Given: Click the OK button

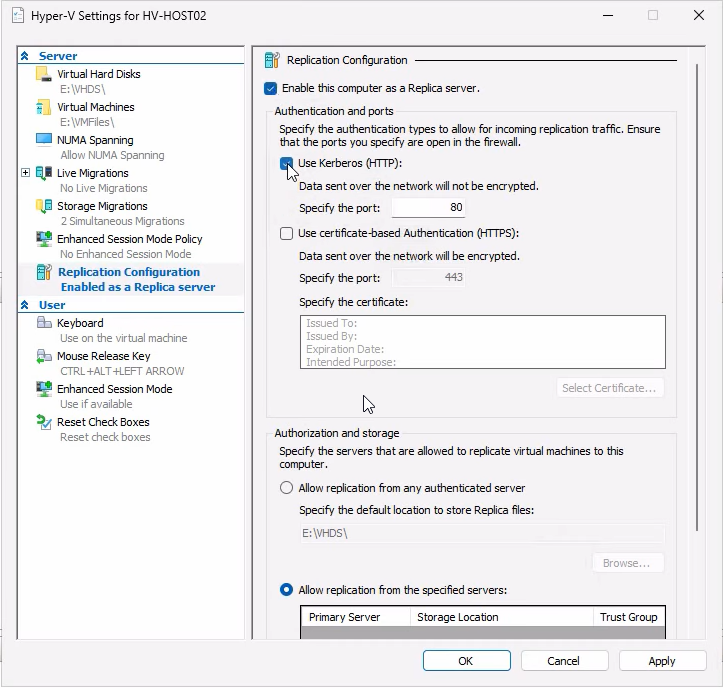Looking at the screenshot, I should 467,661.
